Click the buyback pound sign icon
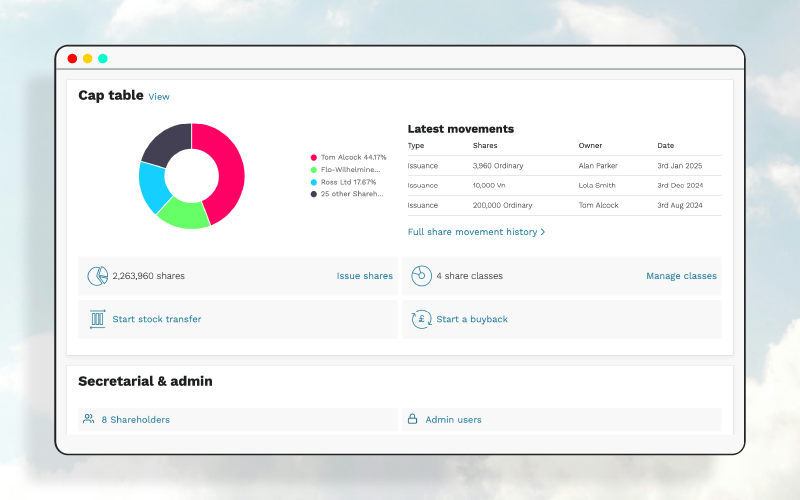 tap(421, 319)
